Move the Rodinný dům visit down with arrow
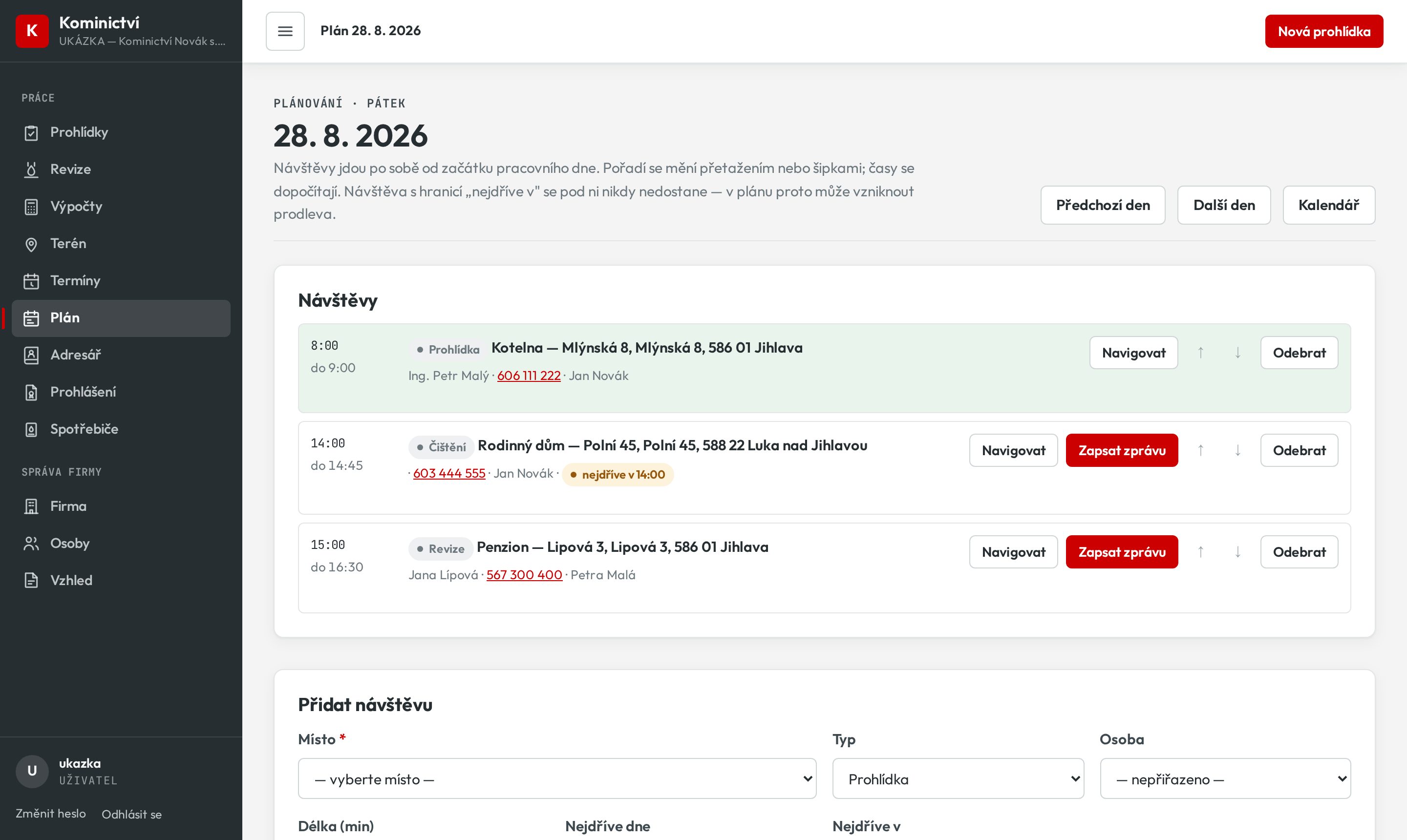The image size is (1407, 840). 1237,451
